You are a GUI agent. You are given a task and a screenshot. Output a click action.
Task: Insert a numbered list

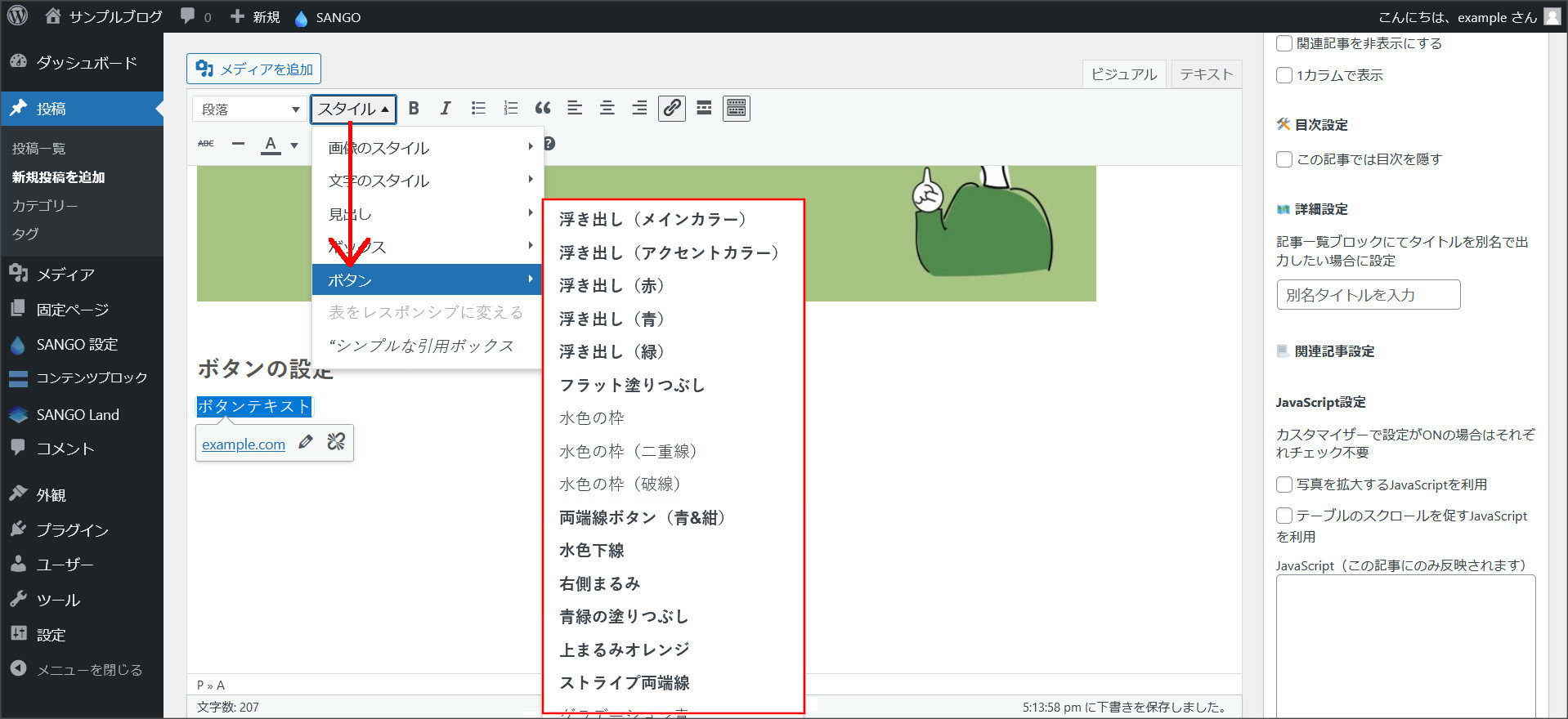[511, 109]
